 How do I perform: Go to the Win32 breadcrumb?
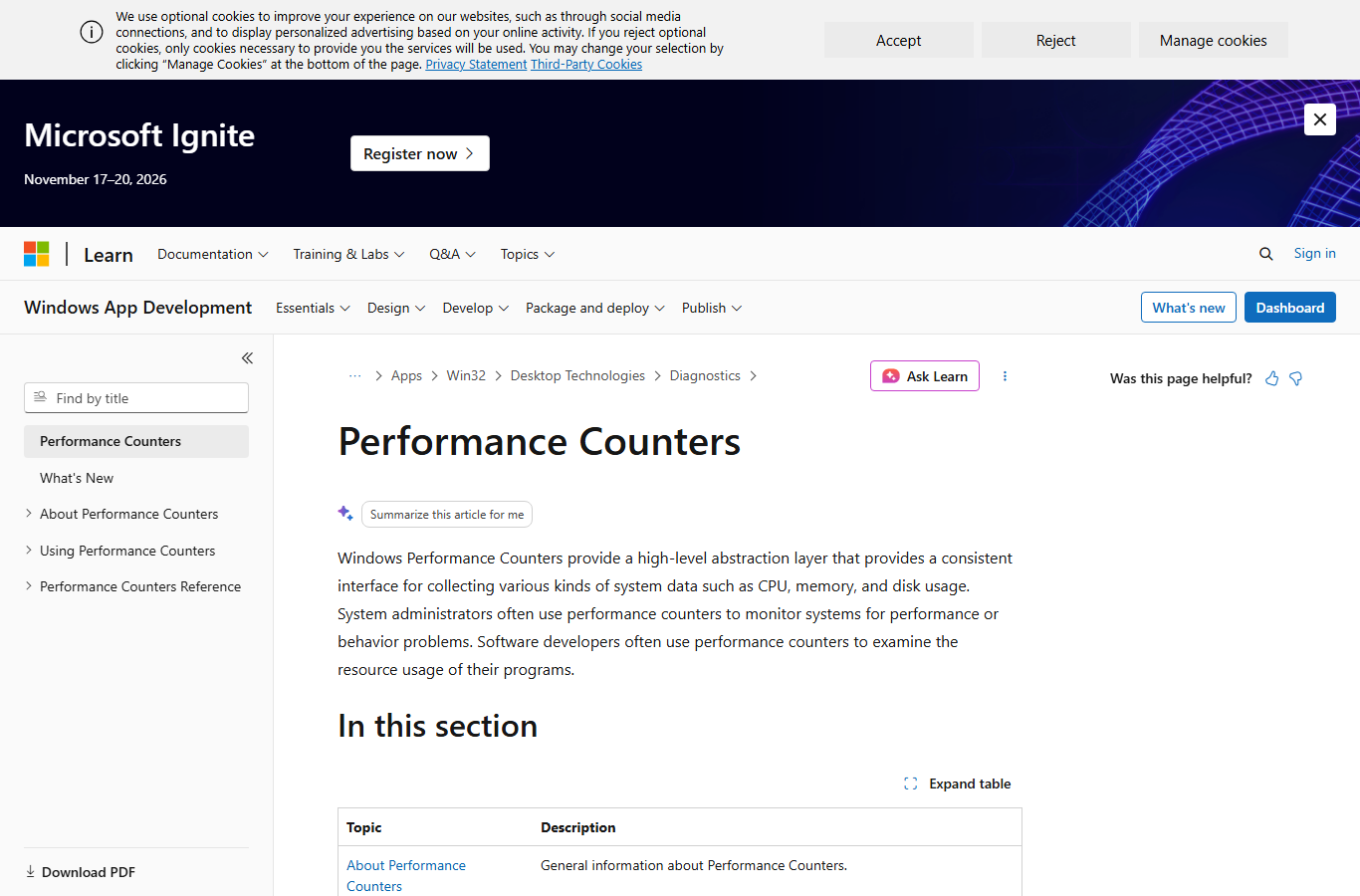pyautogui.click(x=466, y=375)
